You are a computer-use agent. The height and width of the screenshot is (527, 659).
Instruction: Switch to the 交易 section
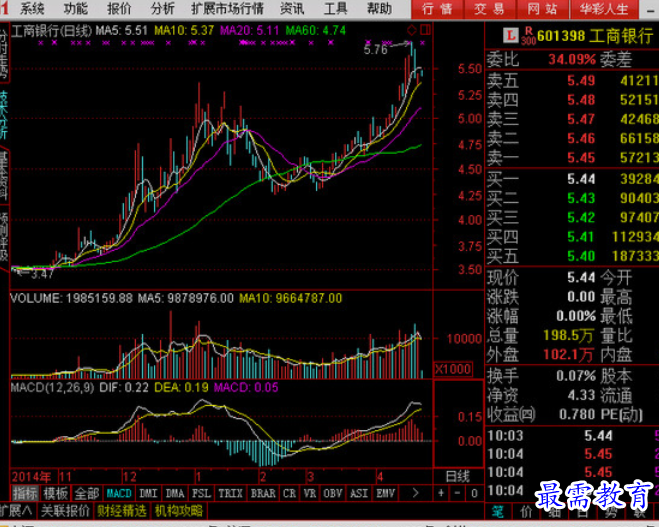[490, 9]
